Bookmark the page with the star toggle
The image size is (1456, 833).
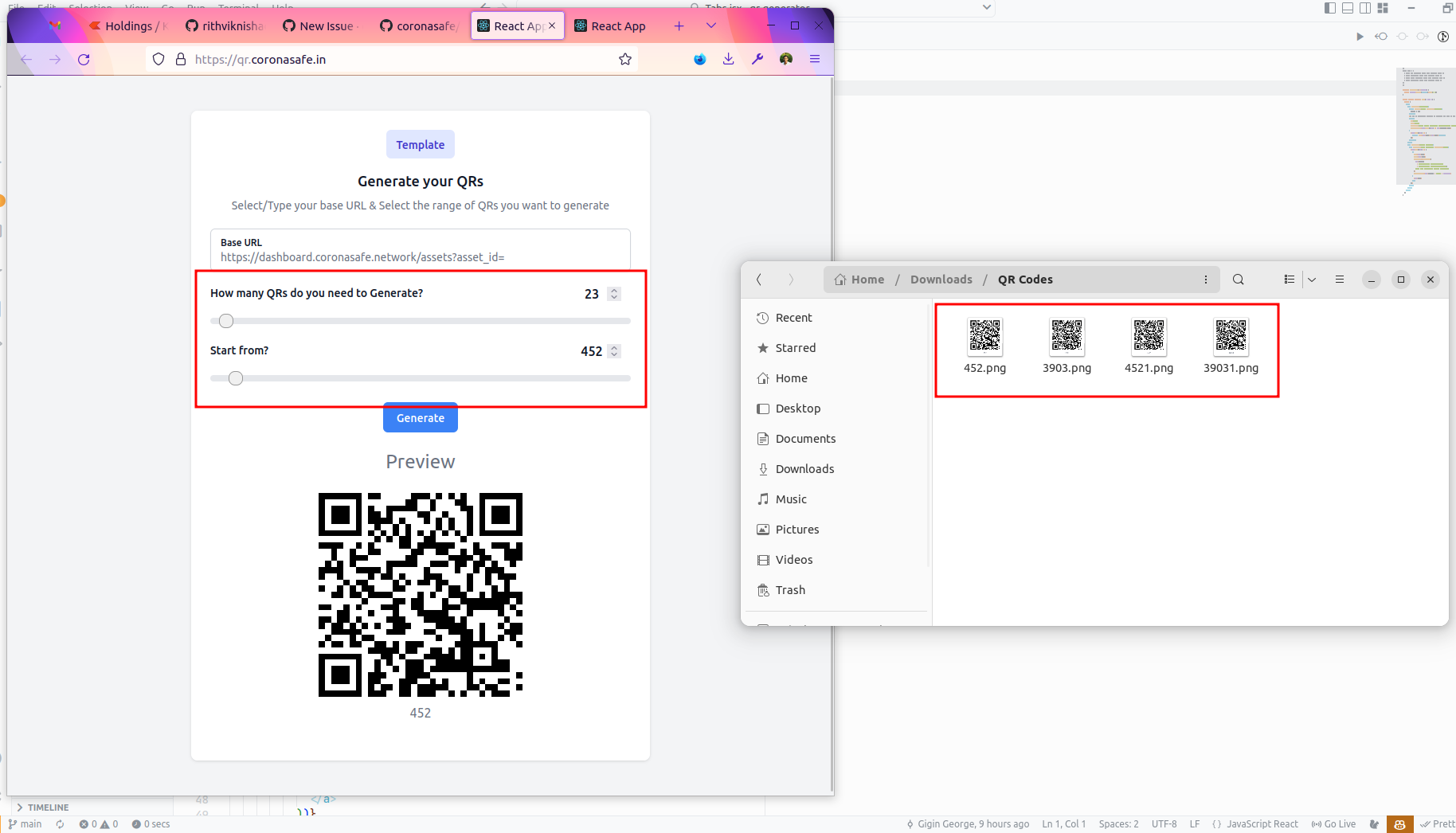point(625,59)
